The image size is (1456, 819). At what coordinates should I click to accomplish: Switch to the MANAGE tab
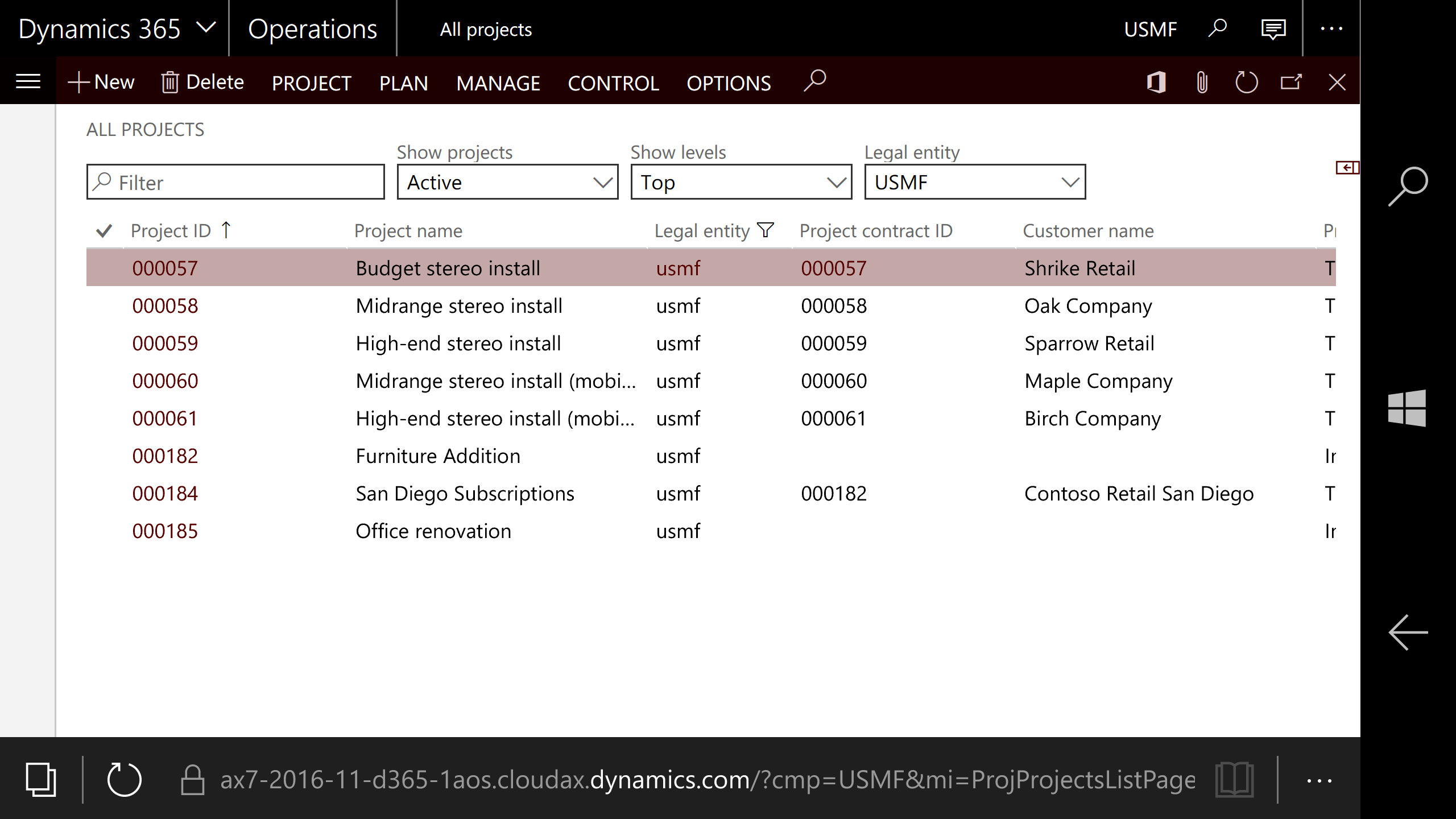coord(498,83)
